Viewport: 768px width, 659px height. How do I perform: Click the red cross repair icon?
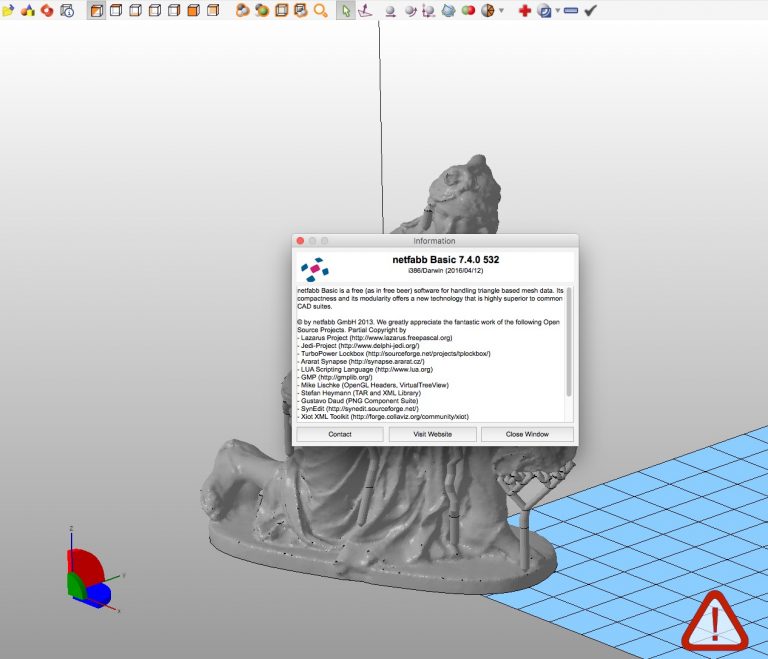tap(524, 11)
